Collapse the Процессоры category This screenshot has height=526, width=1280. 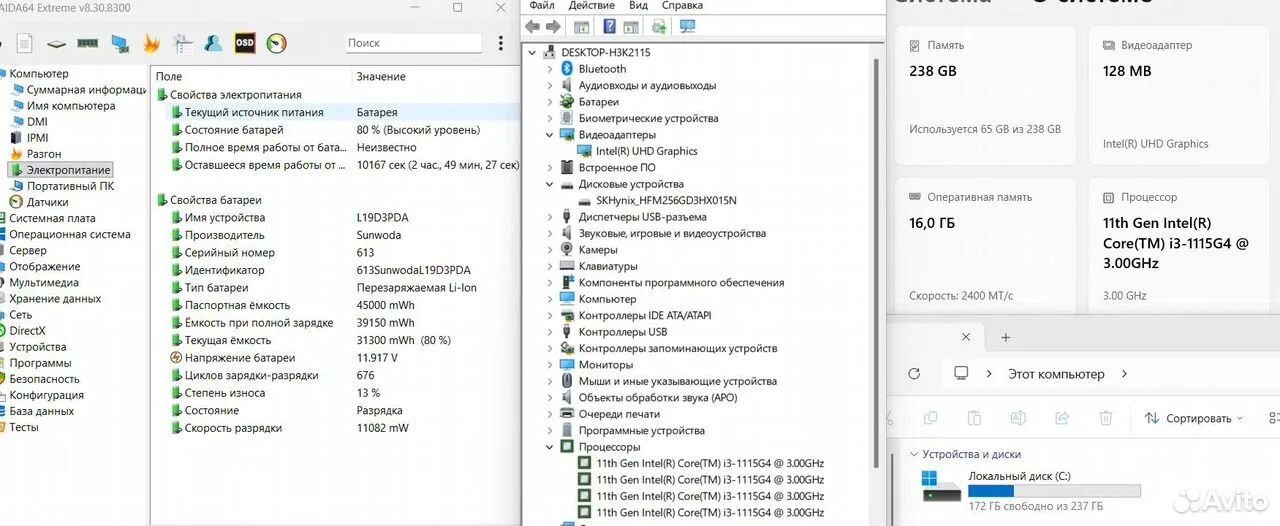(550, 447)
